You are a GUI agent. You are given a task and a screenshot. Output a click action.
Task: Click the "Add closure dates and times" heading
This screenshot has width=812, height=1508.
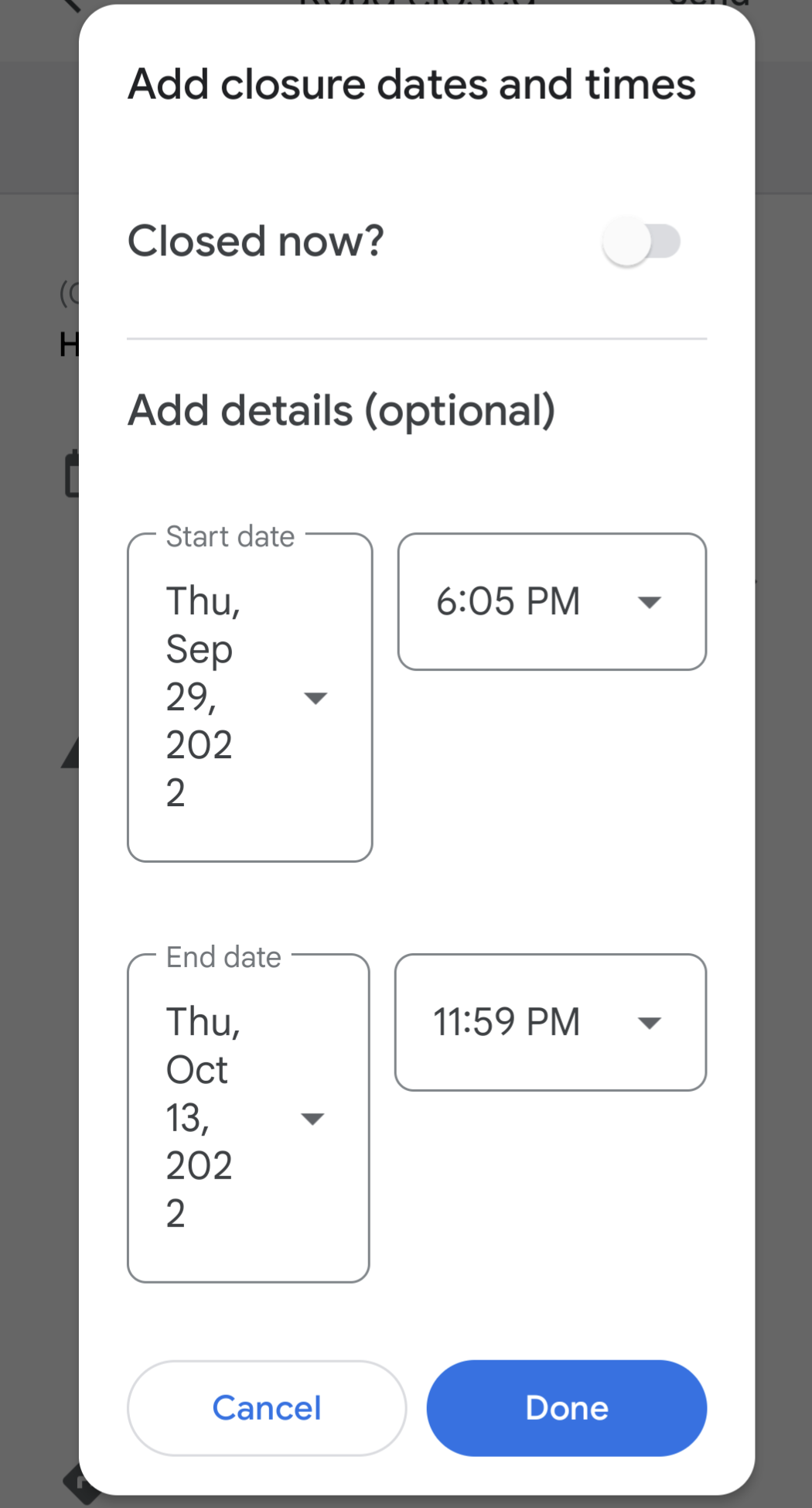pos(412,84)
